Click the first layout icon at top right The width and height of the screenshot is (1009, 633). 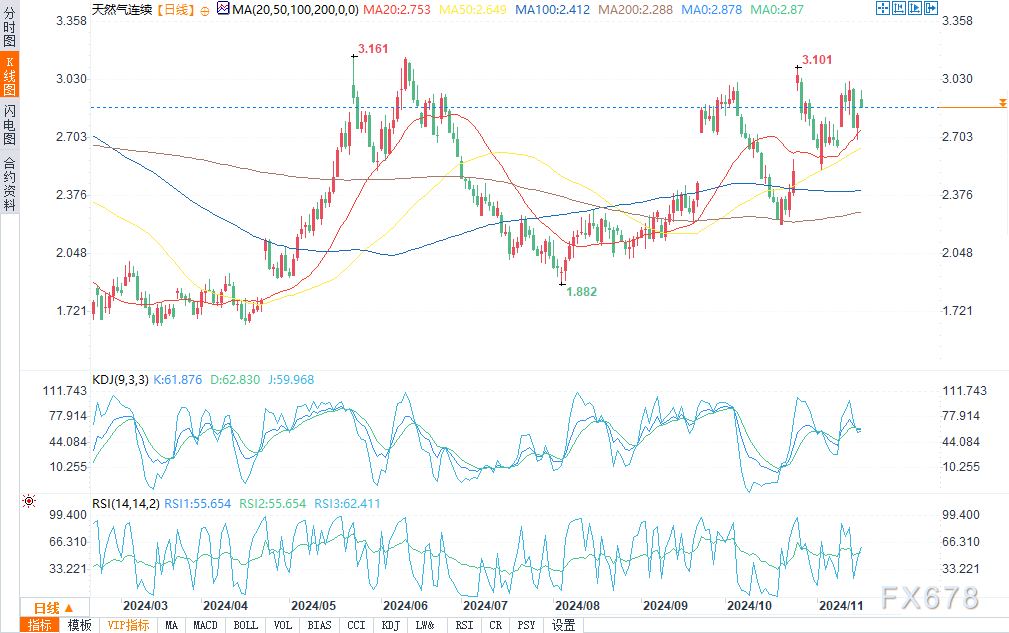tap(882, 8)
